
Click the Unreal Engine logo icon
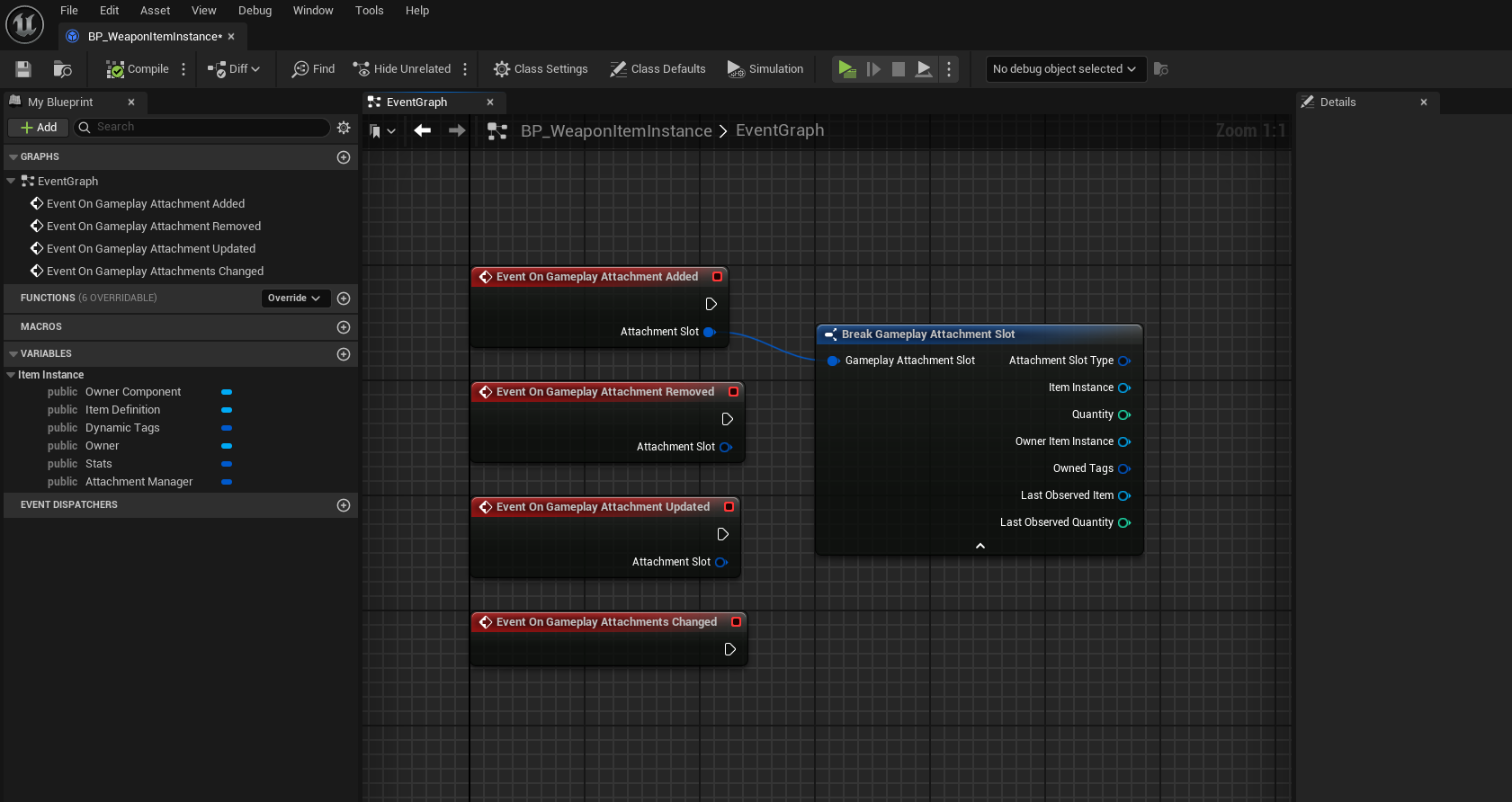tap(24, 24)
